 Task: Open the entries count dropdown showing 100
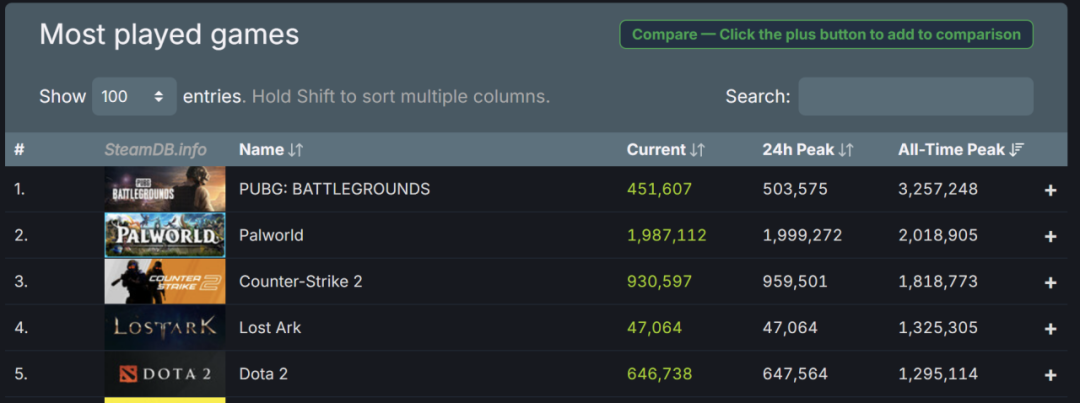pos(134,97)
